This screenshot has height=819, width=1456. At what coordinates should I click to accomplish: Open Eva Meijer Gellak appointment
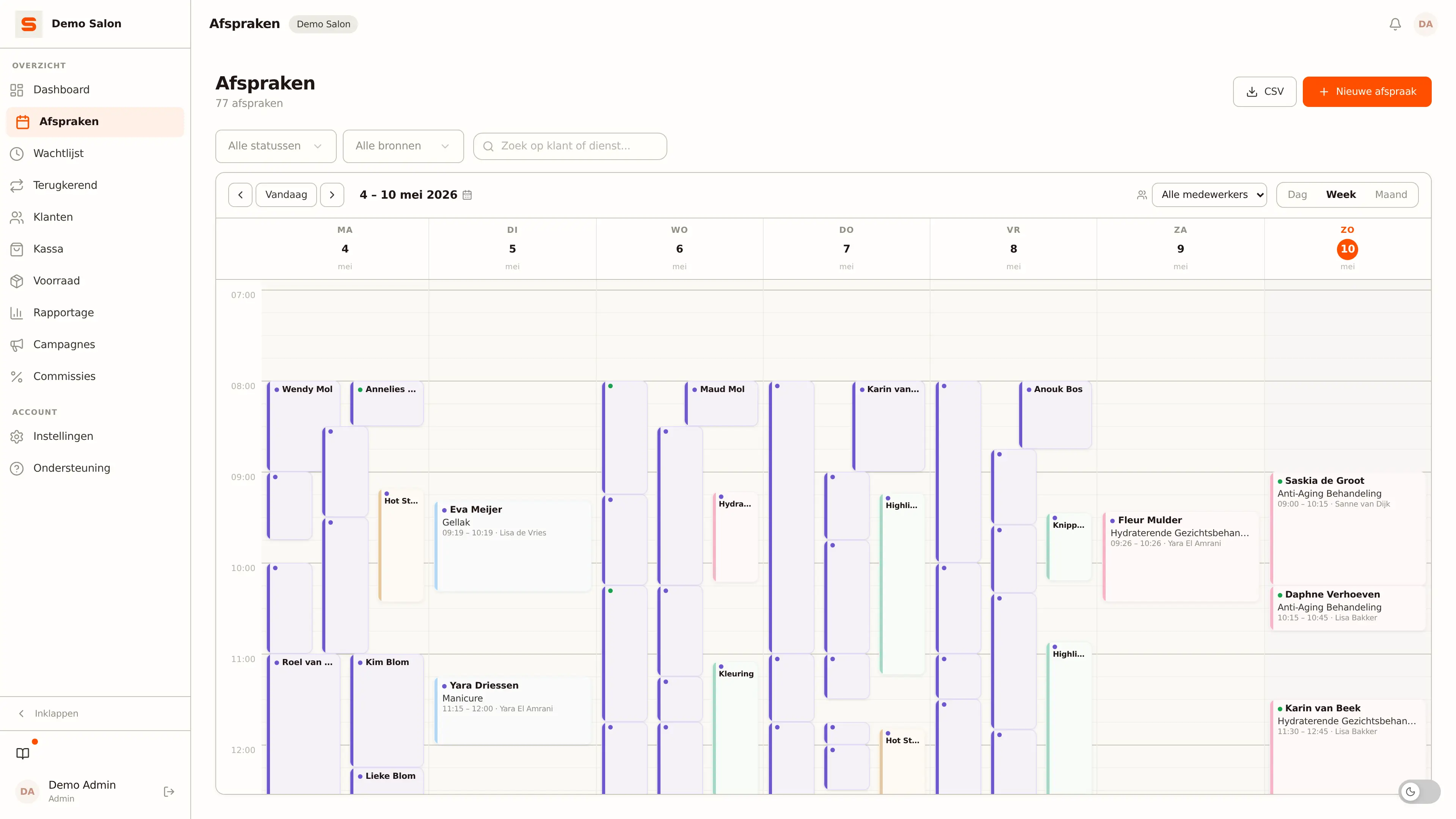point(513,546)
